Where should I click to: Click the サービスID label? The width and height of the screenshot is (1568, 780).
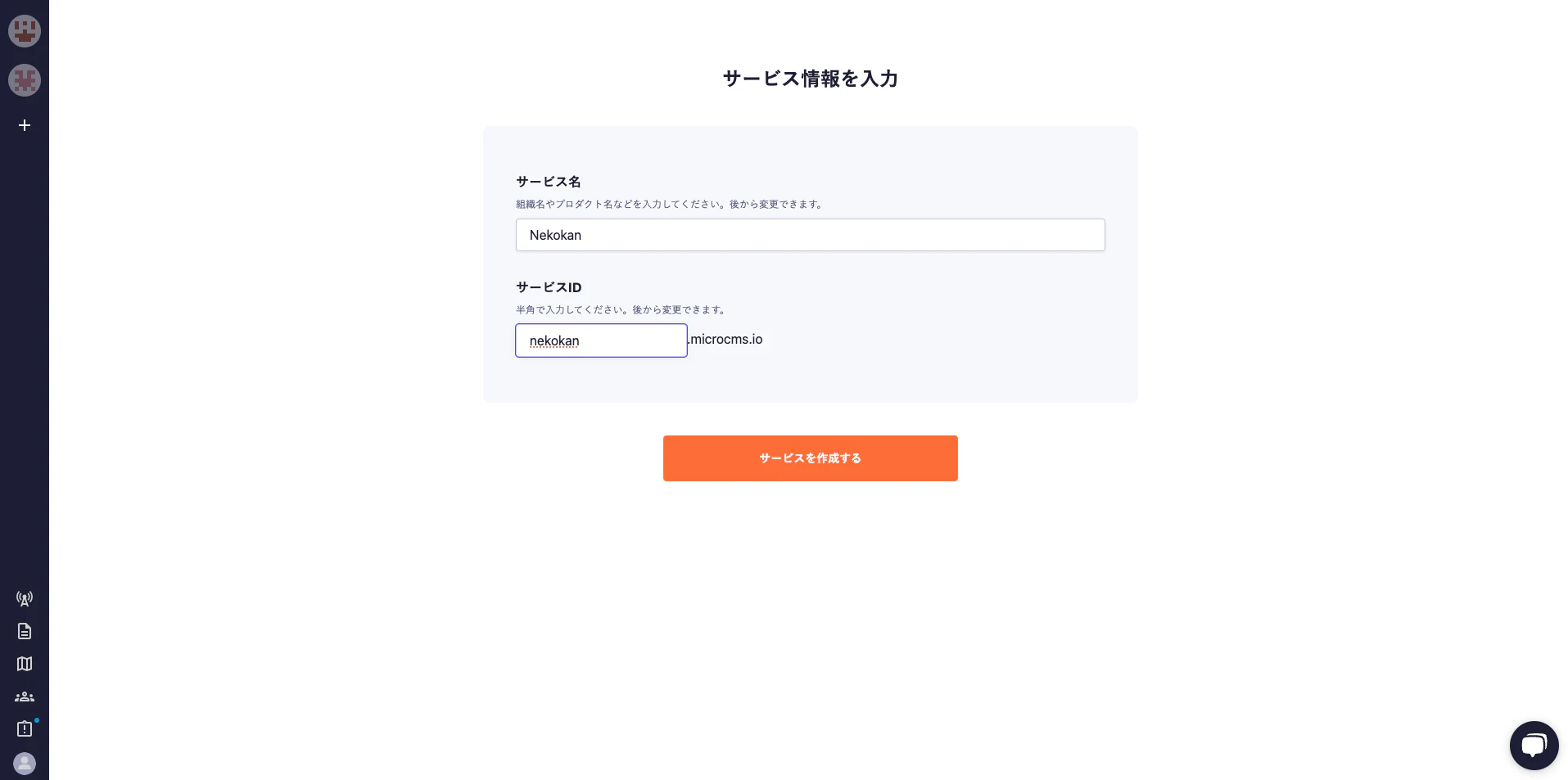[549, 287]
